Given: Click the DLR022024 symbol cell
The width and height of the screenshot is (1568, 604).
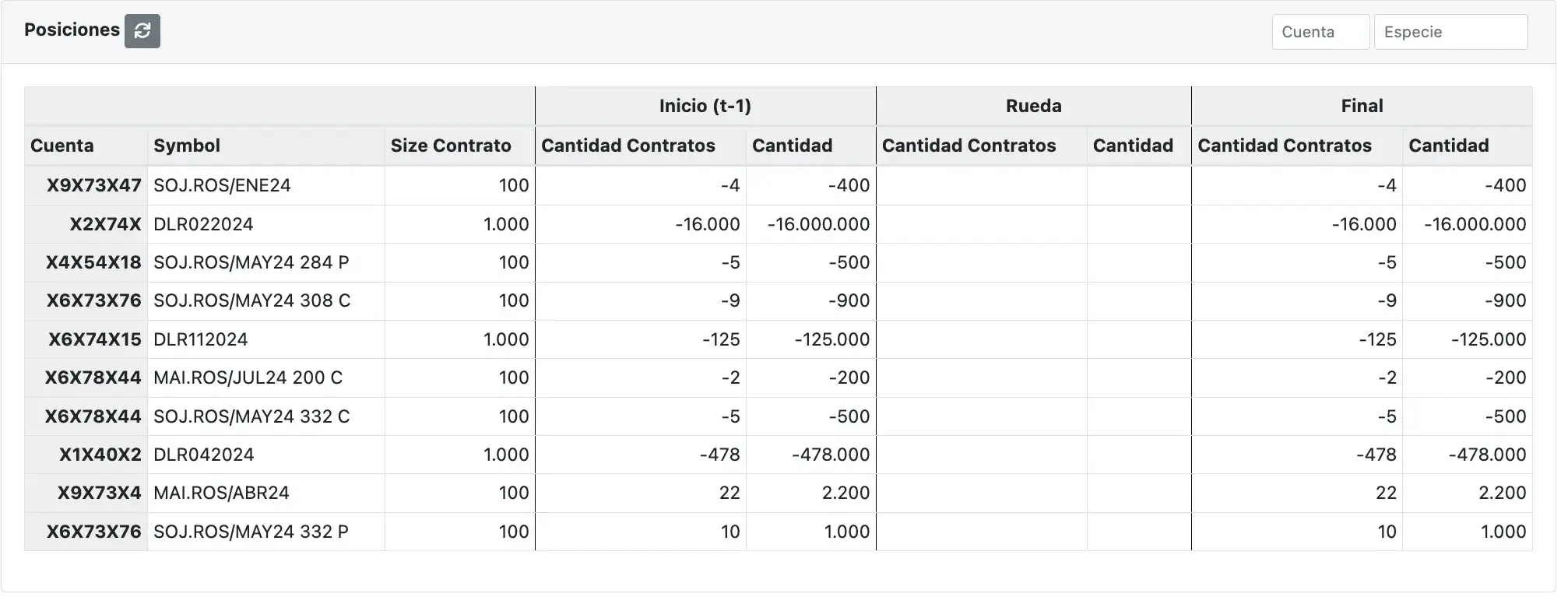Looking at the screenshot, I should click(204, 225).
